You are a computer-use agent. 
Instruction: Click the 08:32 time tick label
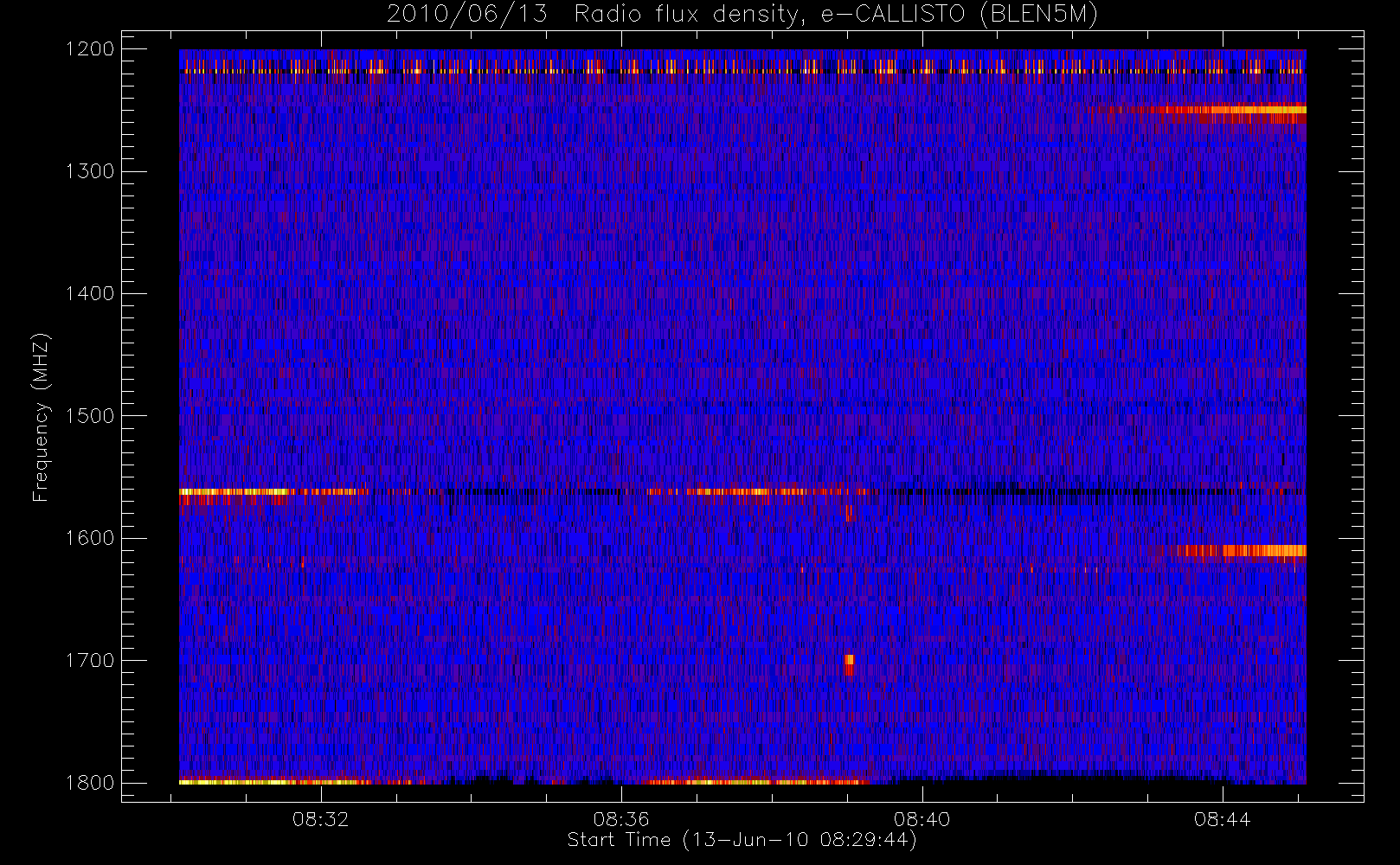click(321, 819)
